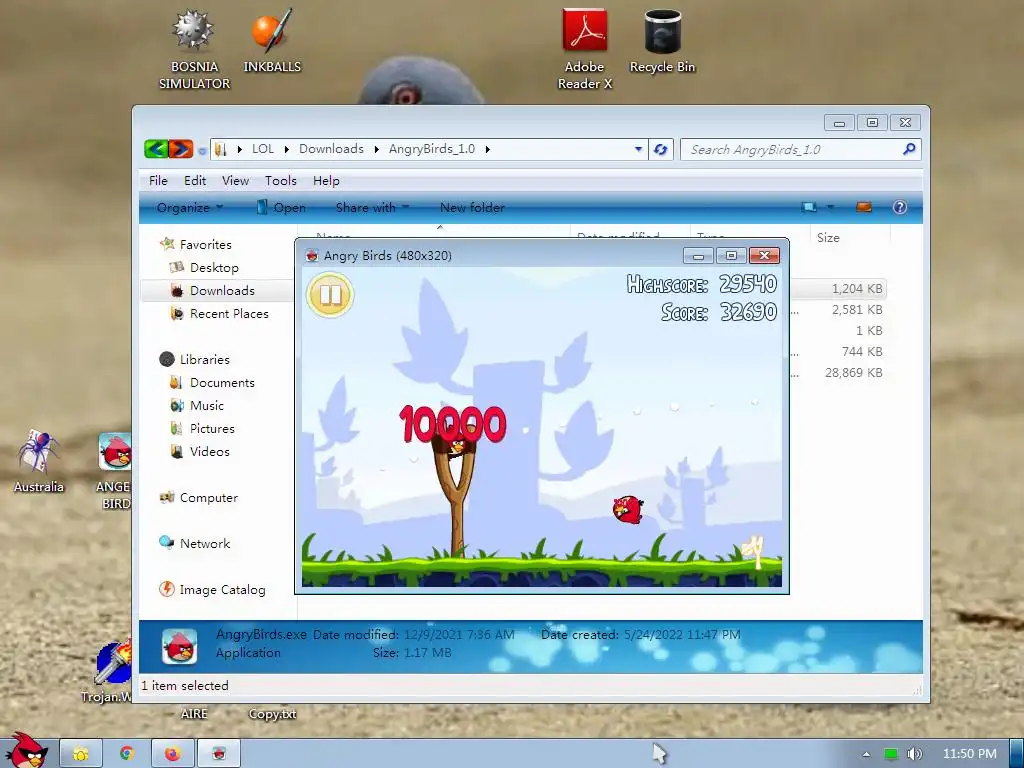Change view with the views icon
The width and height of the screenshot is (1024, 768).
pos(809,207)
